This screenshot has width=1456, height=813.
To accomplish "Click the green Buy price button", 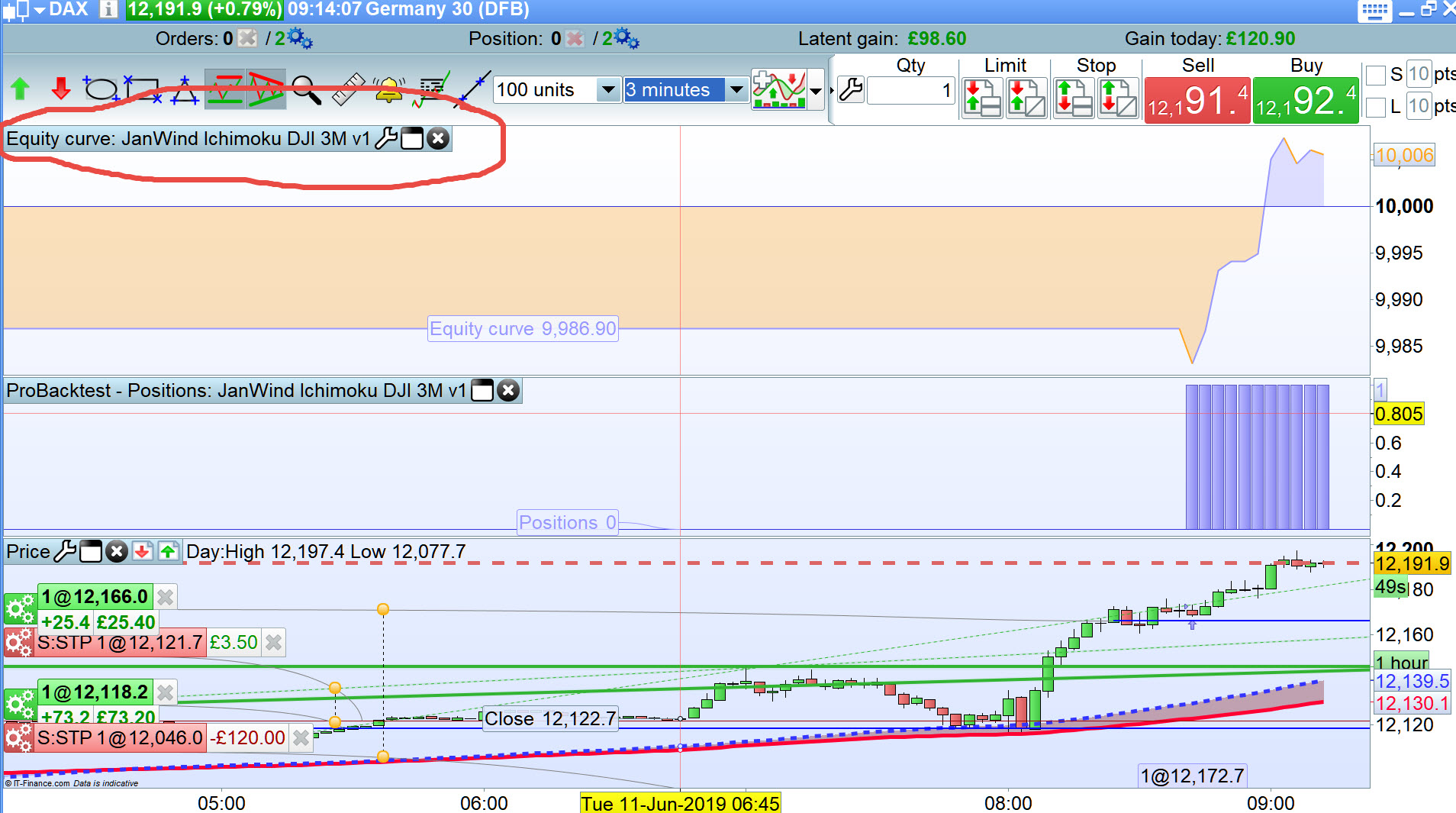I will coord(1306,100).
